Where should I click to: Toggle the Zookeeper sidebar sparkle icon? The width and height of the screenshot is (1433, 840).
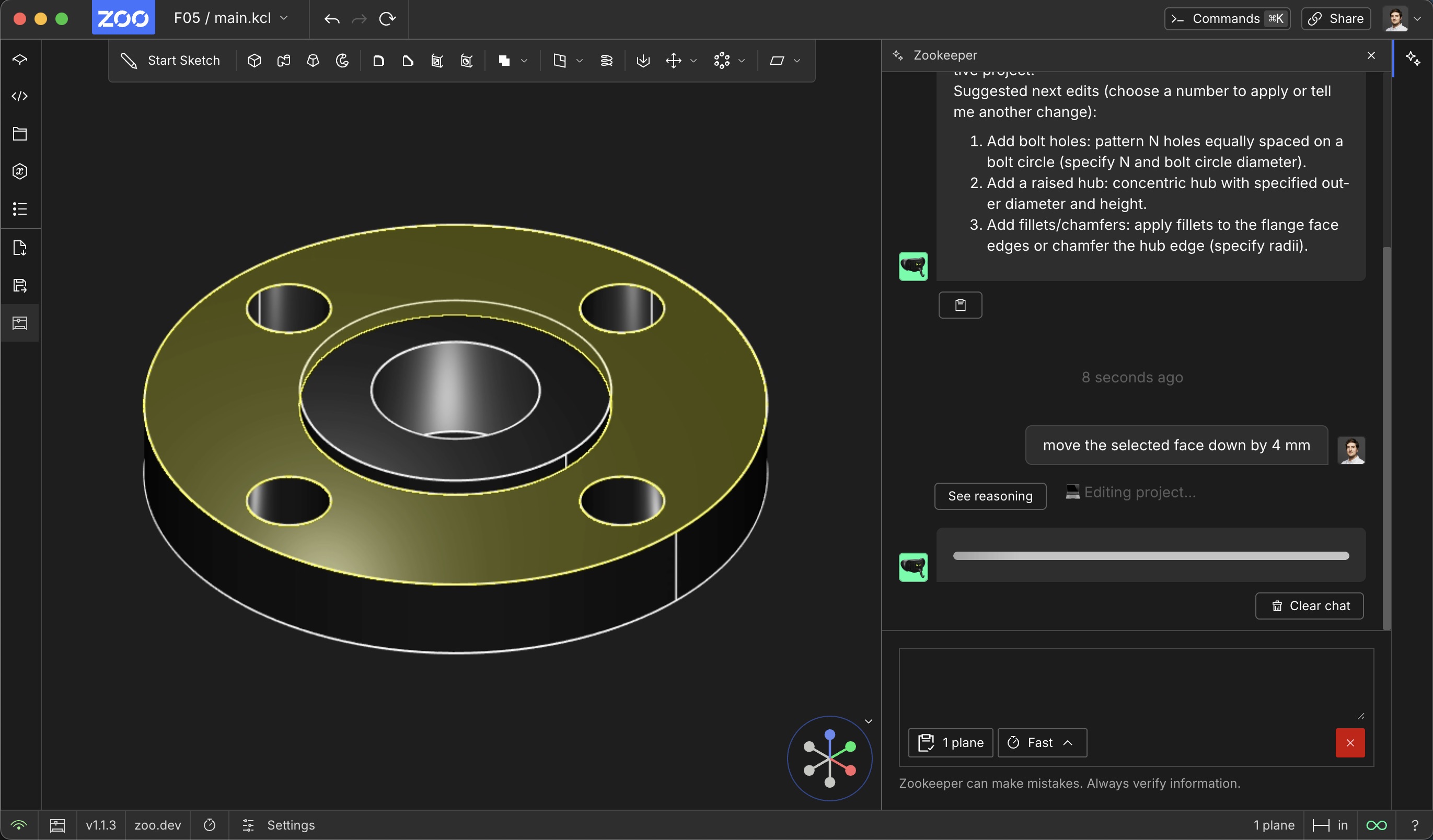click(x=1413, y=58)
